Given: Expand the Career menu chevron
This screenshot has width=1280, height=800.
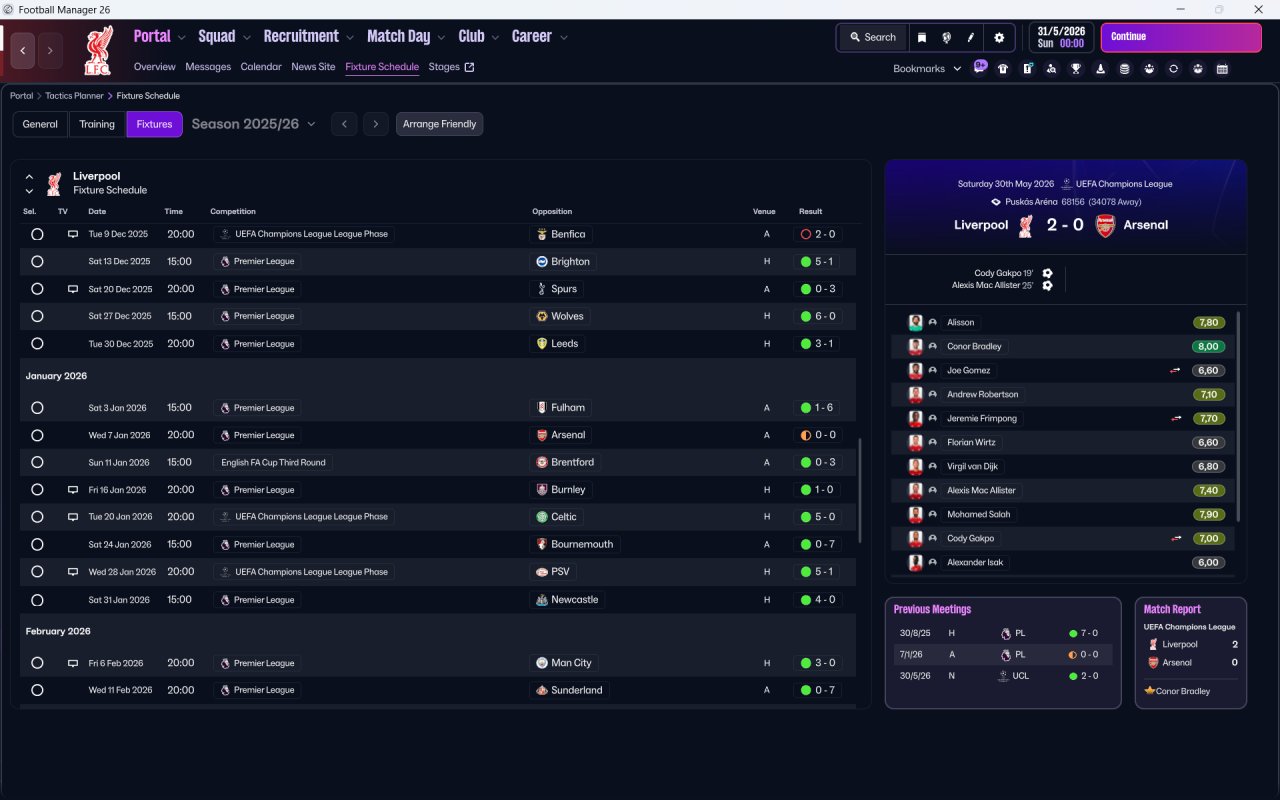Looking at the screenshot, I should pos(564,37).
